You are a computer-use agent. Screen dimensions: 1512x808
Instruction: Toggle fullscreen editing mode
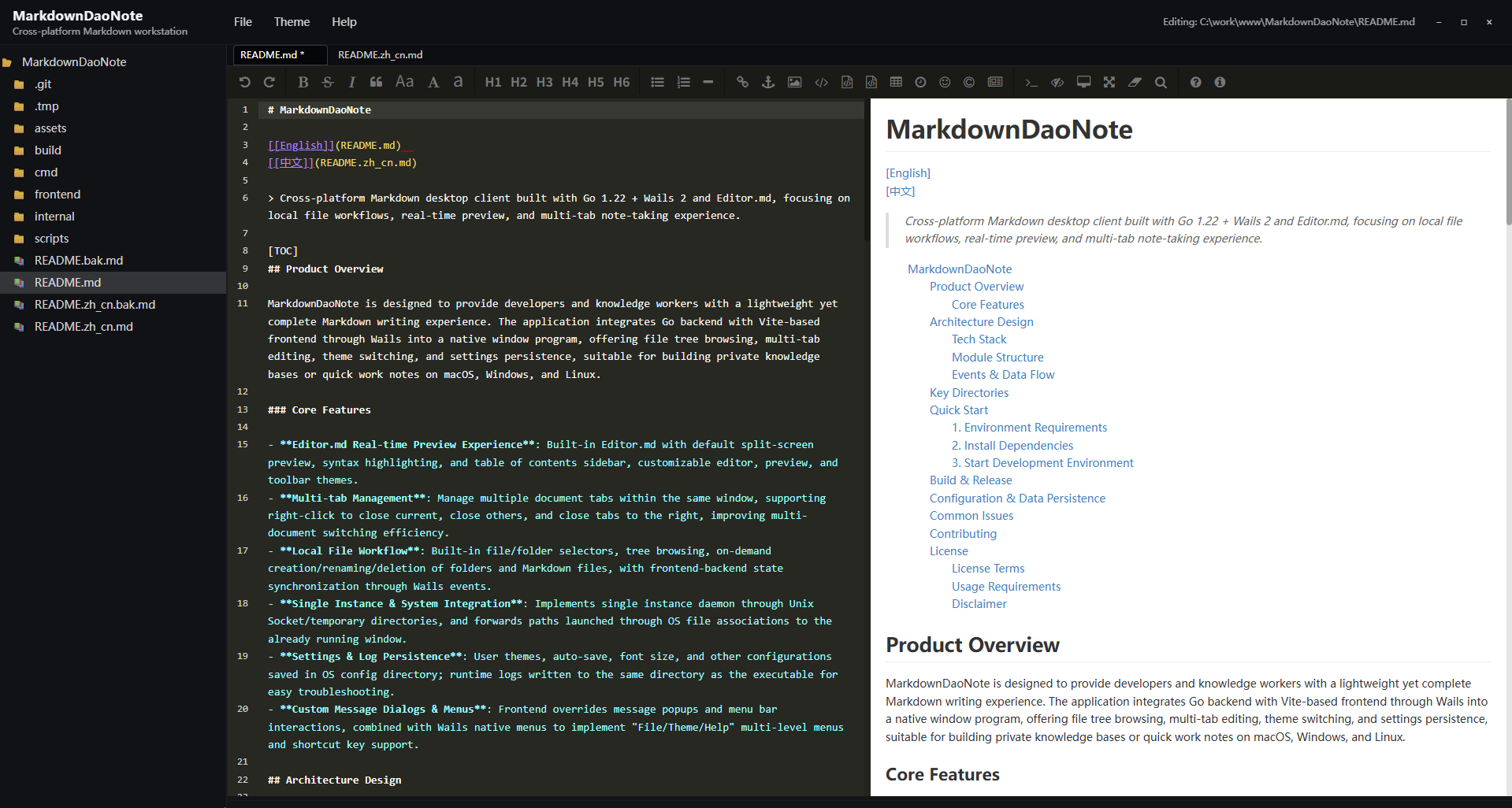coord(1109,82)
